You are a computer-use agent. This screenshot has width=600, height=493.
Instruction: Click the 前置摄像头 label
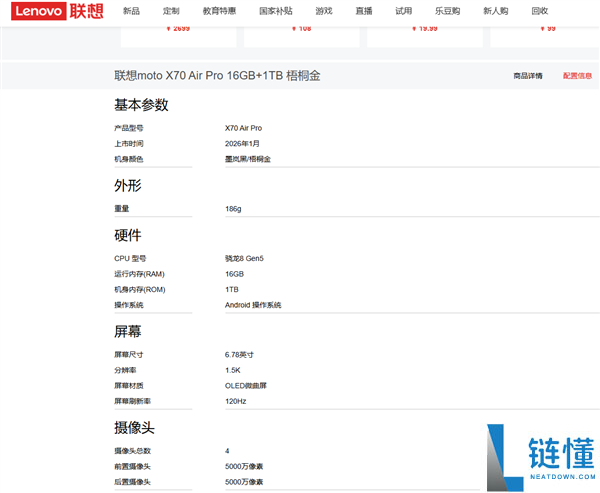click(132, 467)
